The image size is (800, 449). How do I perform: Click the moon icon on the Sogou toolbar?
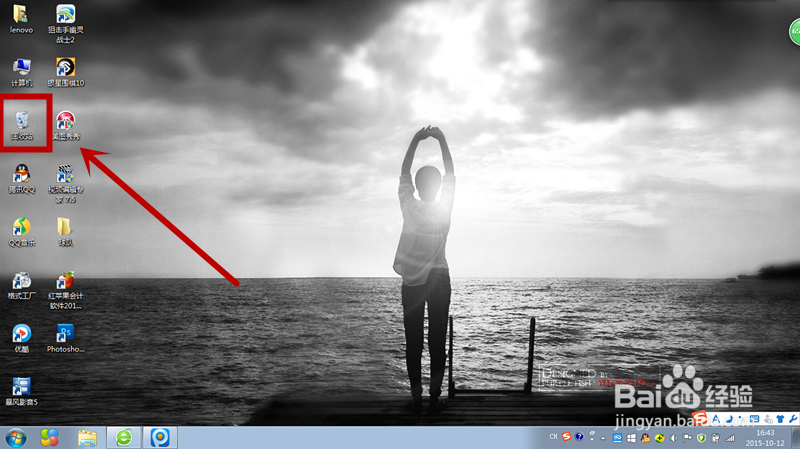coord(729,419)
